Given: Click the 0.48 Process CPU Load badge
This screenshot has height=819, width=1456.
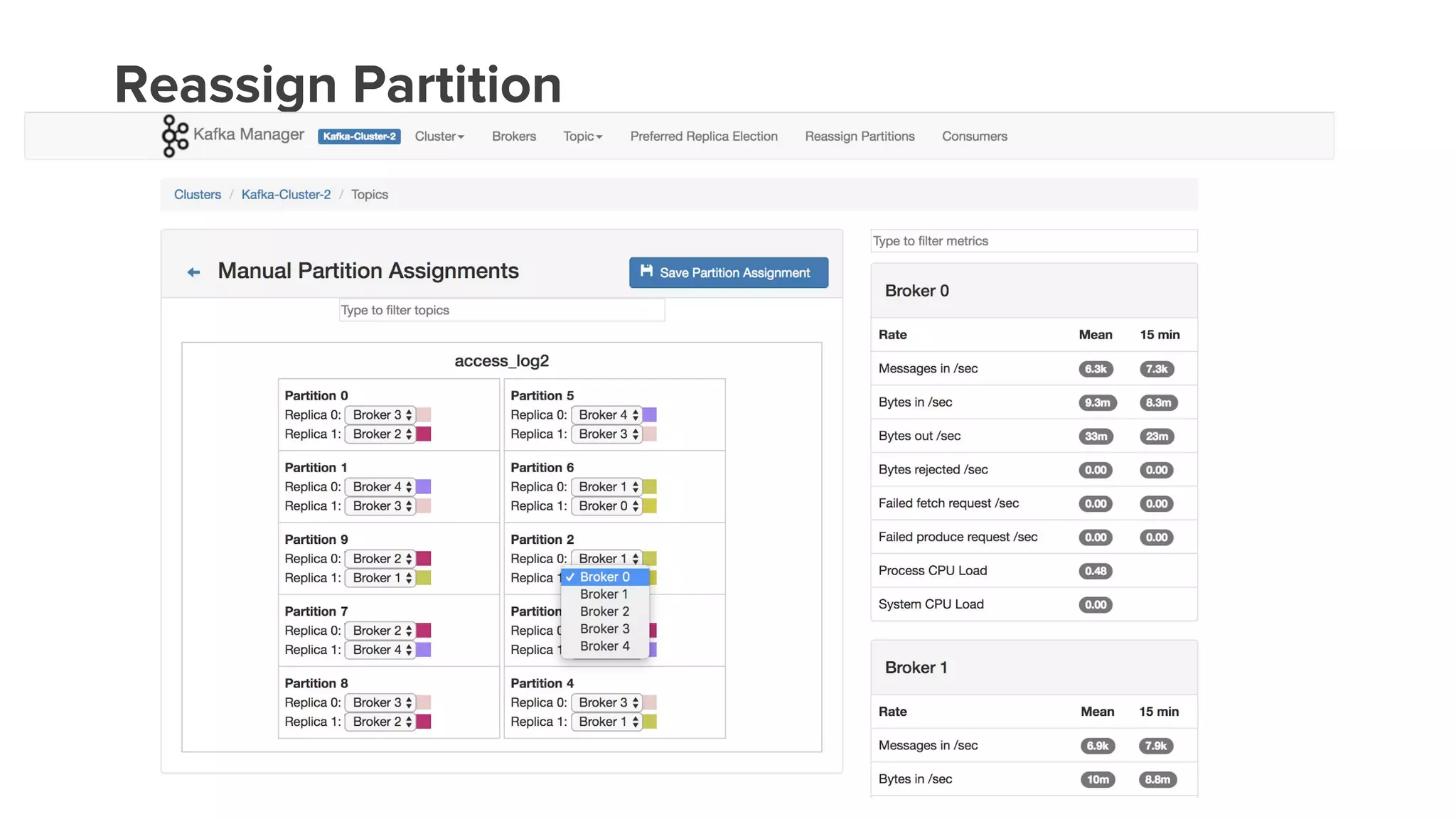Looking at the screenshot, I should point(1095,571).
